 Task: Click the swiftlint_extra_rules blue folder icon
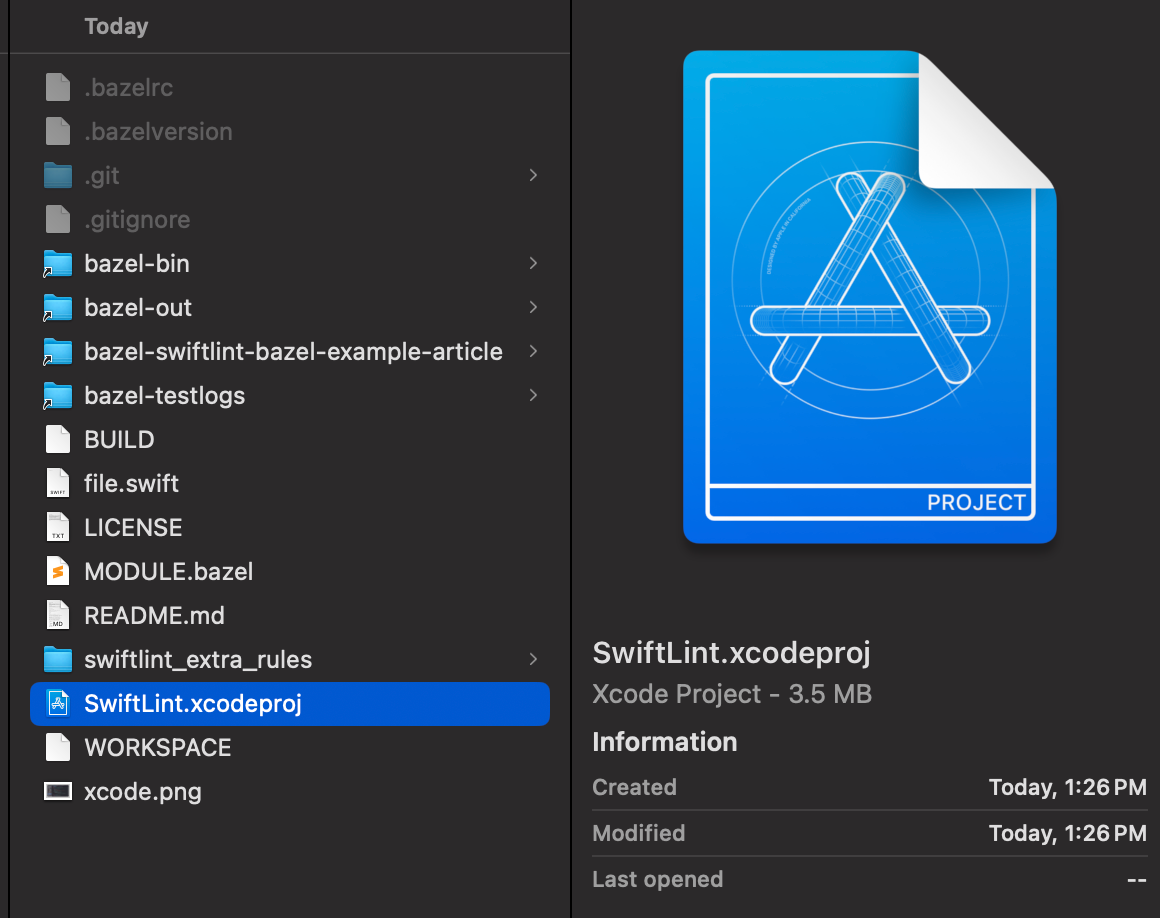pyautogui.click(x=58, y=659)
